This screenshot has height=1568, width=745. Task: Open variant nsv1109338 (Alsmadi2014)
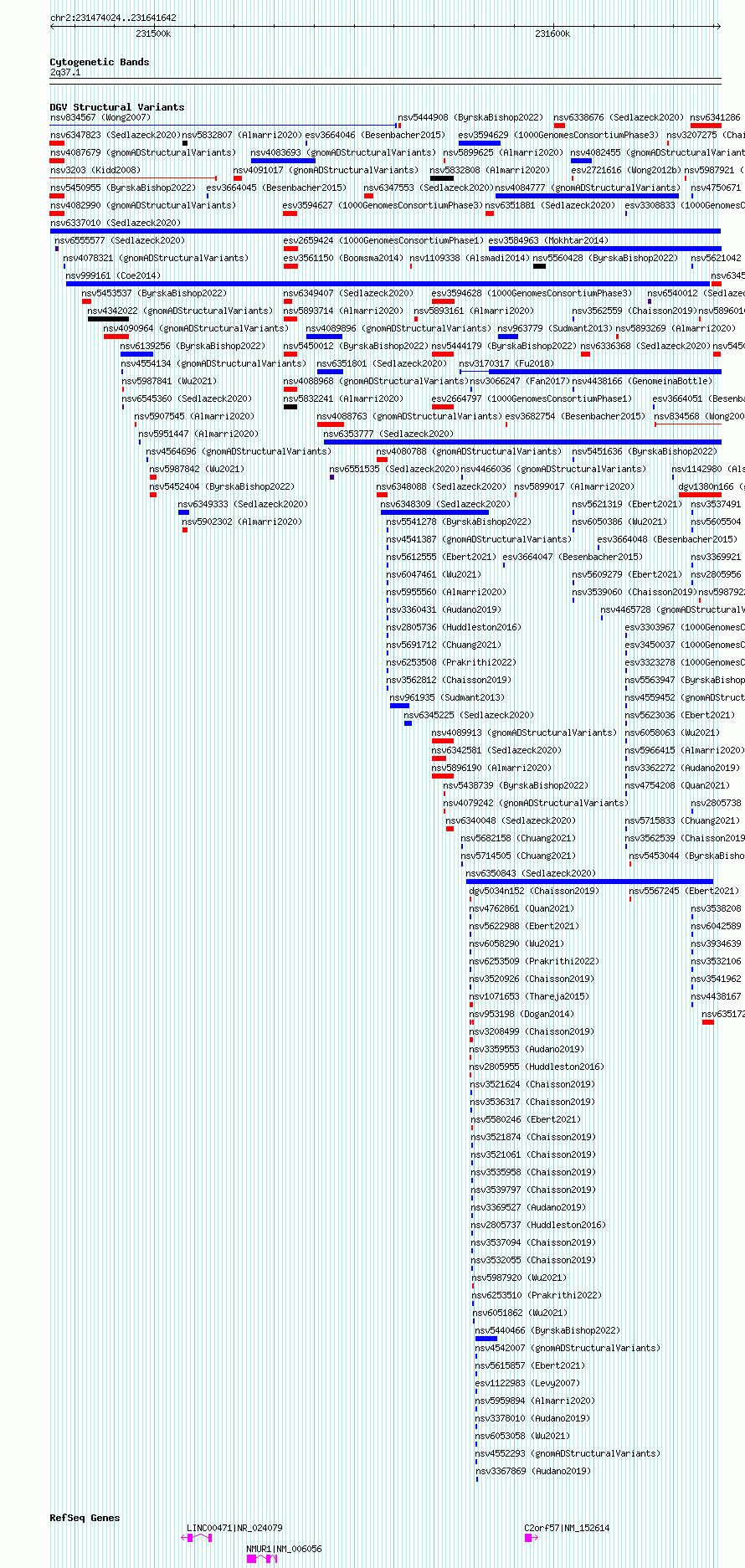pos(470,259)
